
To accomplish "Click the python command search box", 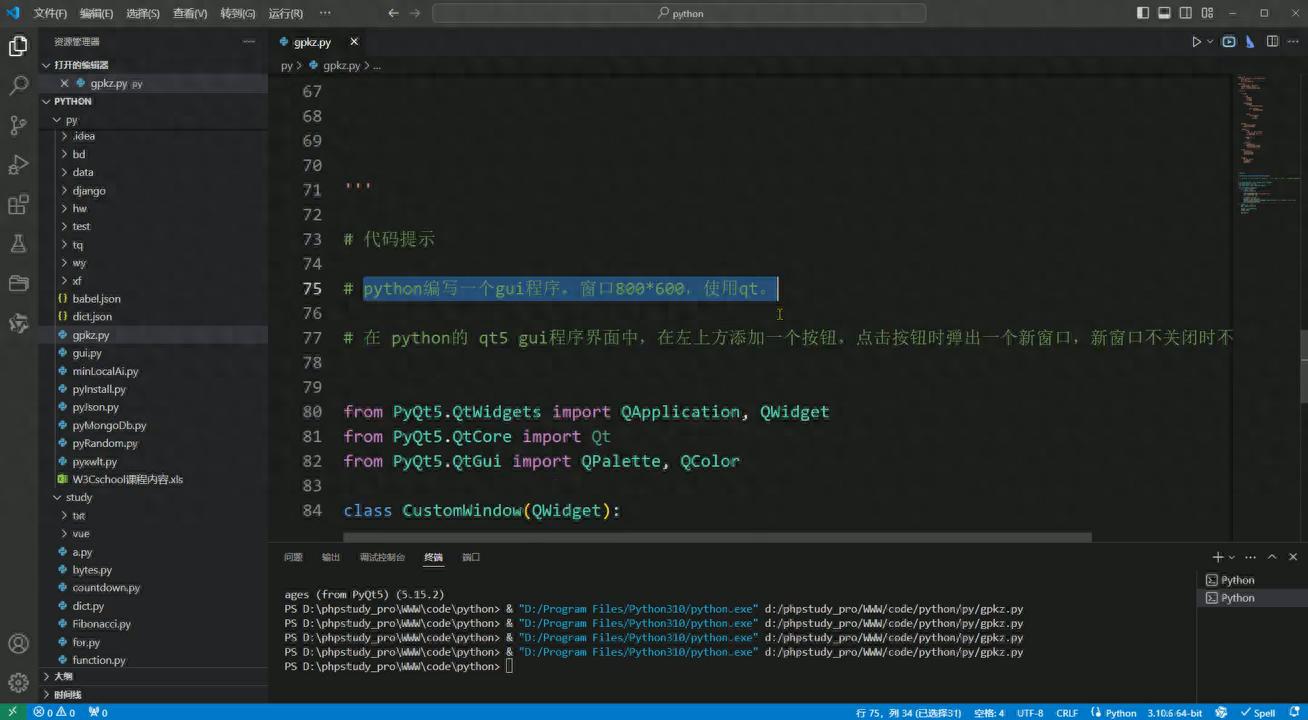I will pyautogui.click(x=679, y=13).
